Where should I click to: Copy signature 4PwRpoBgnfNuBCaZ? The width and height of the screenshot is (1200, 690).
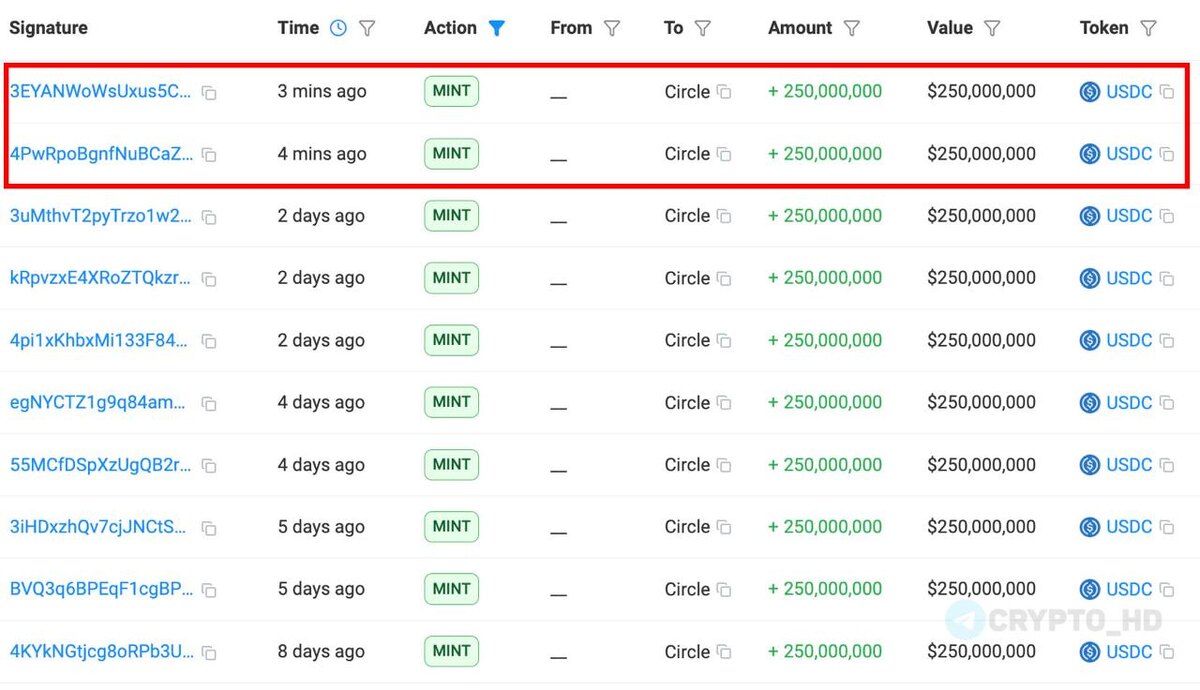pyautogui.click(x=209, y=155)
